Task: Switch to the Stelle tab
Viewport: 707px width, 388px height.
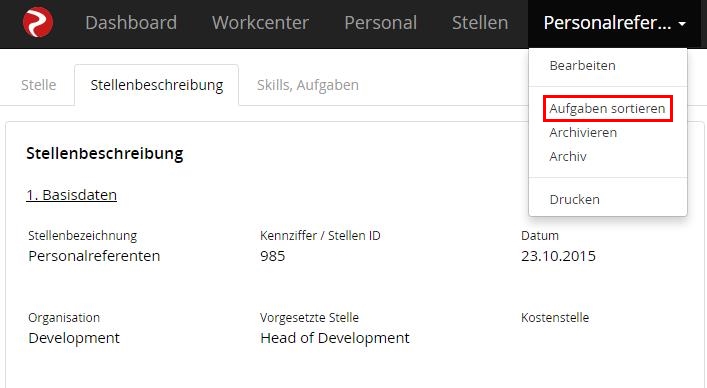Action: pyautogui.click(x=38, y=85)
